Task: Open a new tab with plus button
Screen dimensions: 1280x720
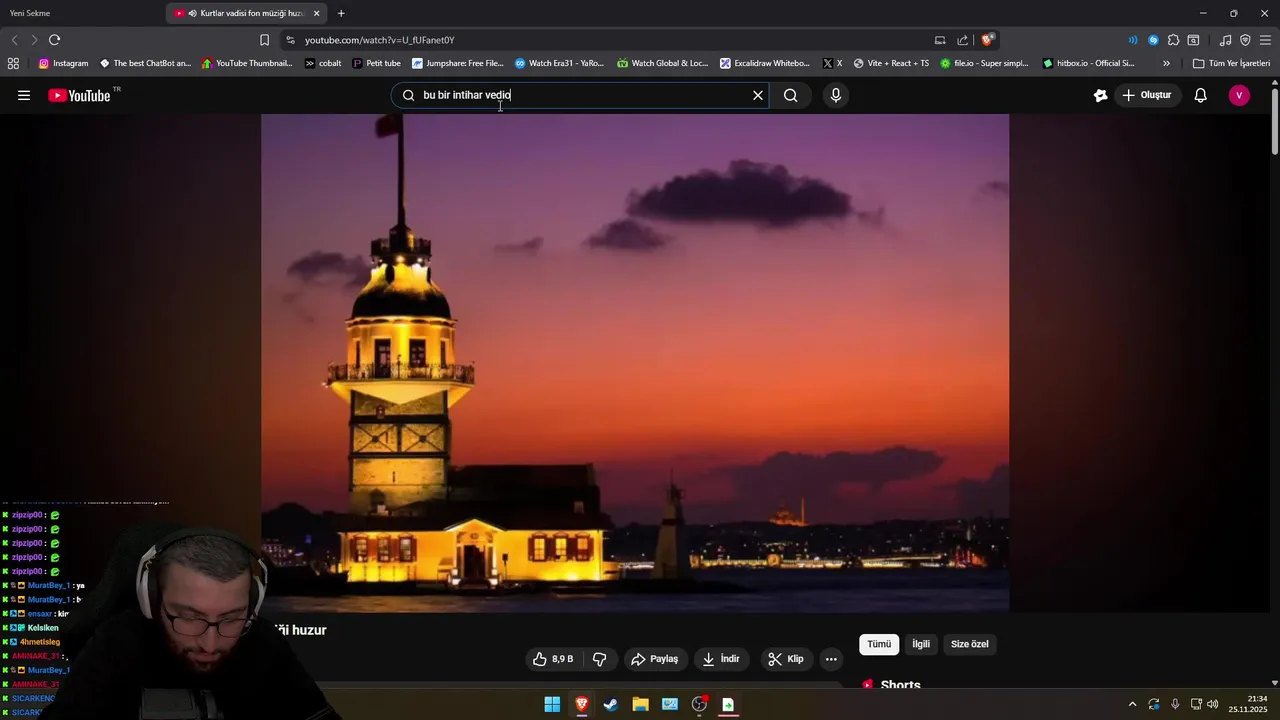Action: click(341, 13)
